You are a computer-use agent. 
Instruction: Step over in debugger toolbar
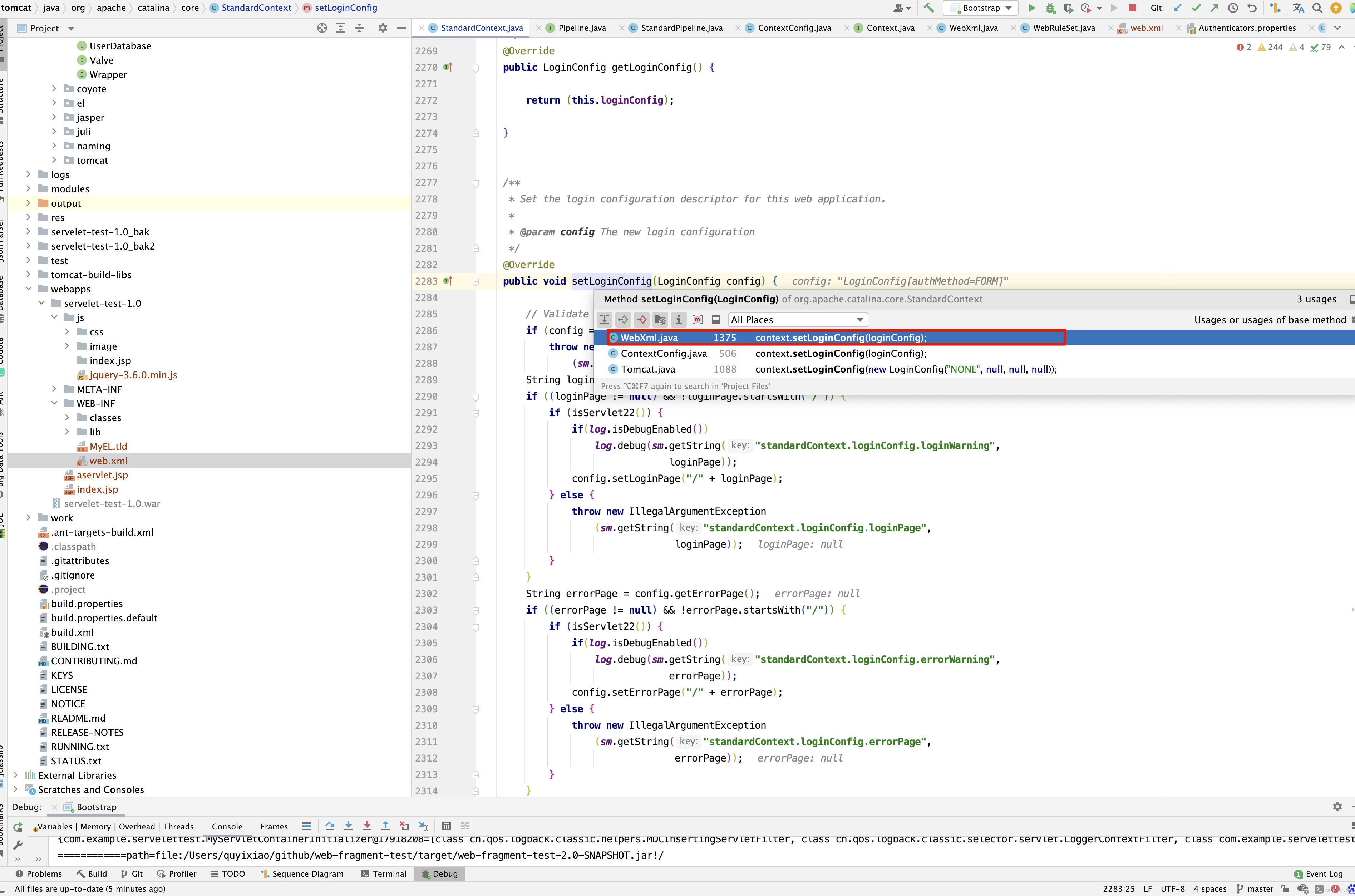click(330, 826)
